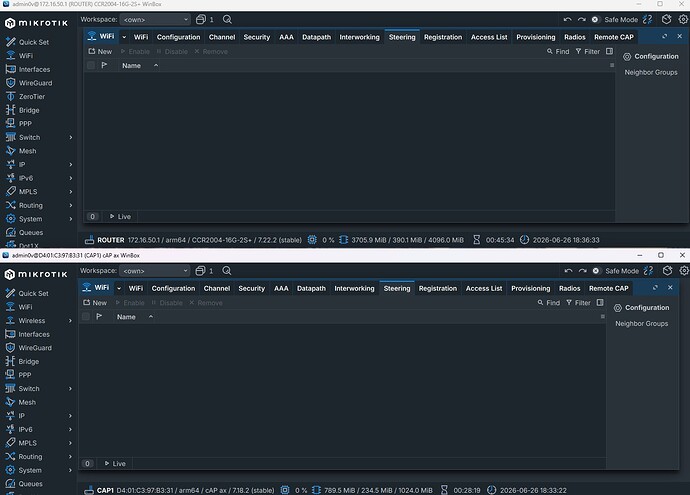Toggle column layout icon beside Filter in ROUTER
The image size is (690, 495).
pos(609,51)
